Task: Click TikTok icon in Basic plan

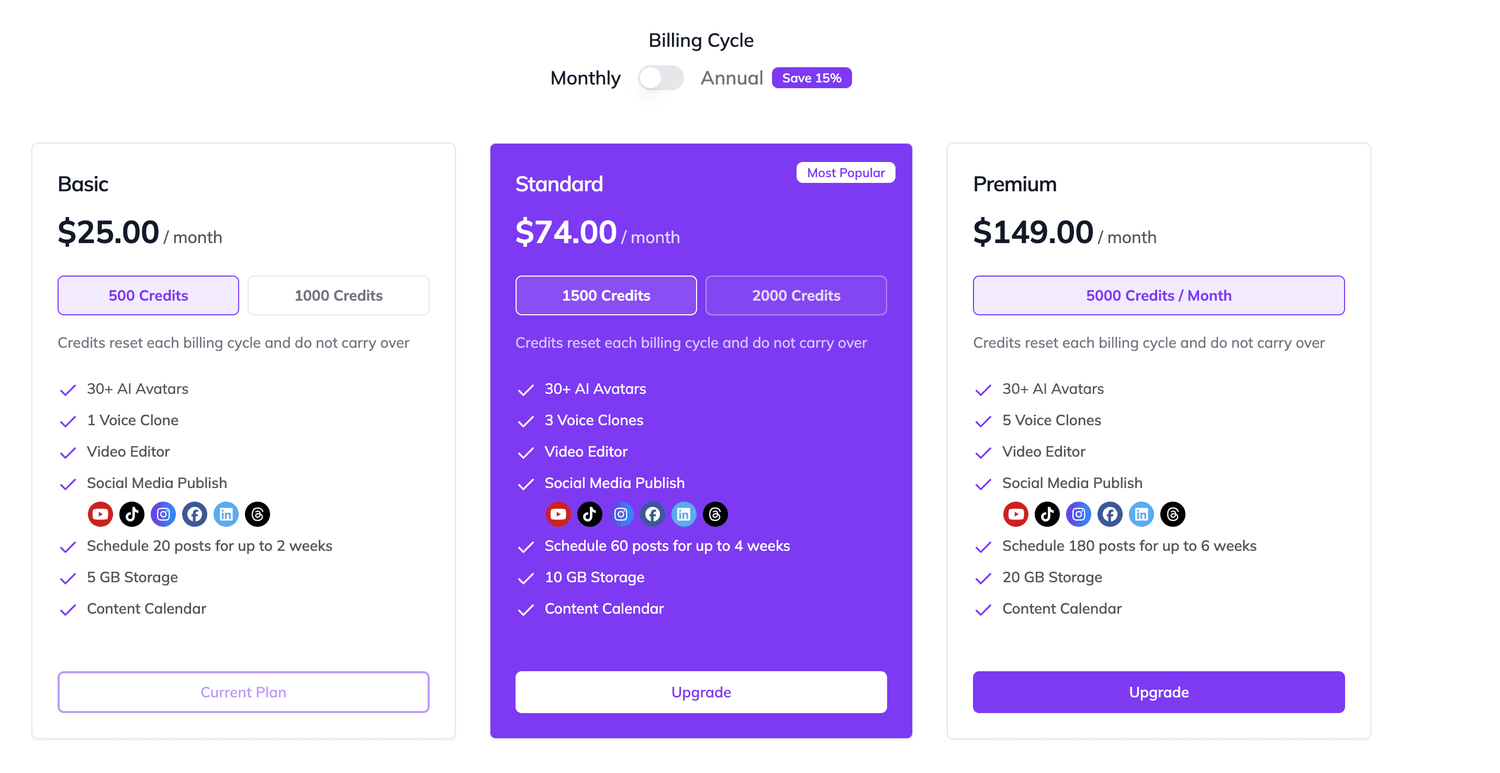Action: [x=132, y=514]
